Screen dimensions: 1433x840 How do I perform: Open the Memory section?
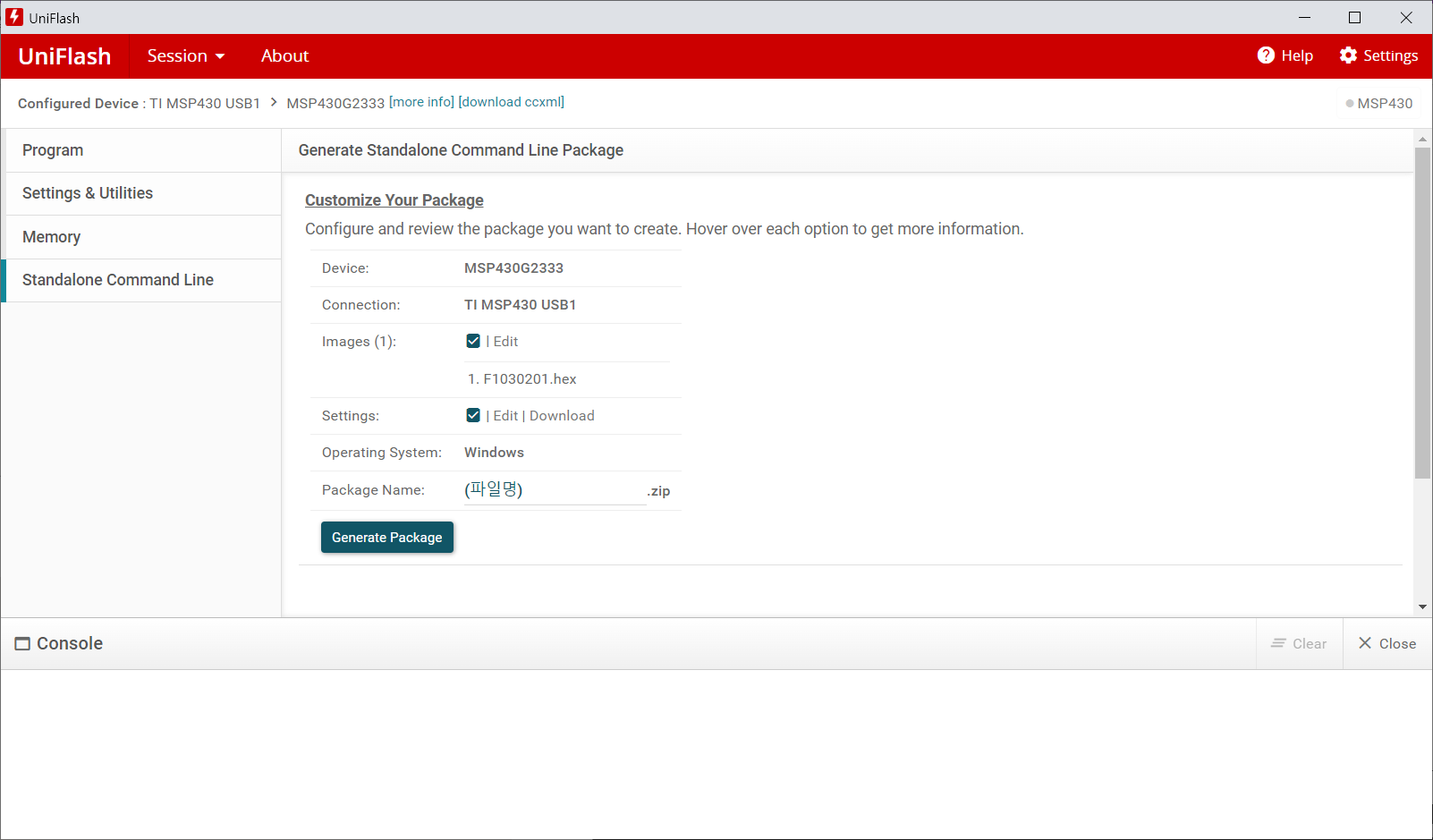(143, 237)
